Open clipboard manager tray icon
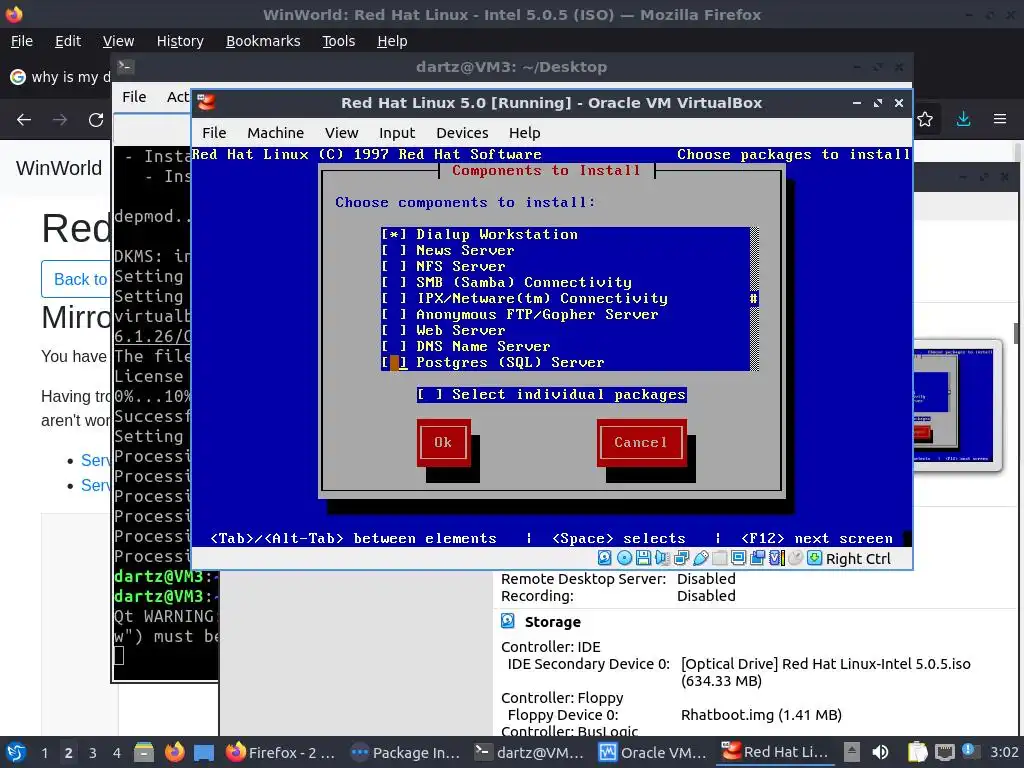The width and height of the screenshot is (1024, 768). (x=918, y=752)
